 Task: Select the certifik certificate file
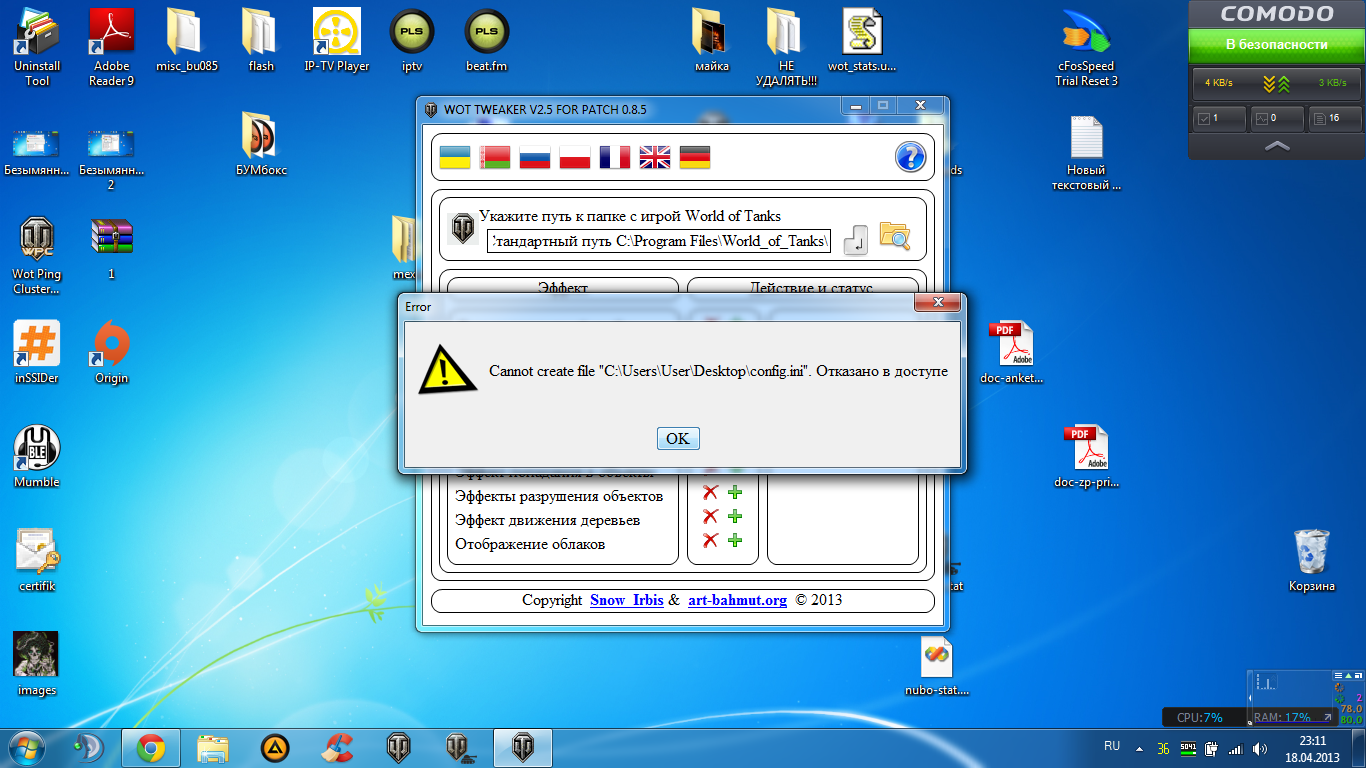pos(37,560)
